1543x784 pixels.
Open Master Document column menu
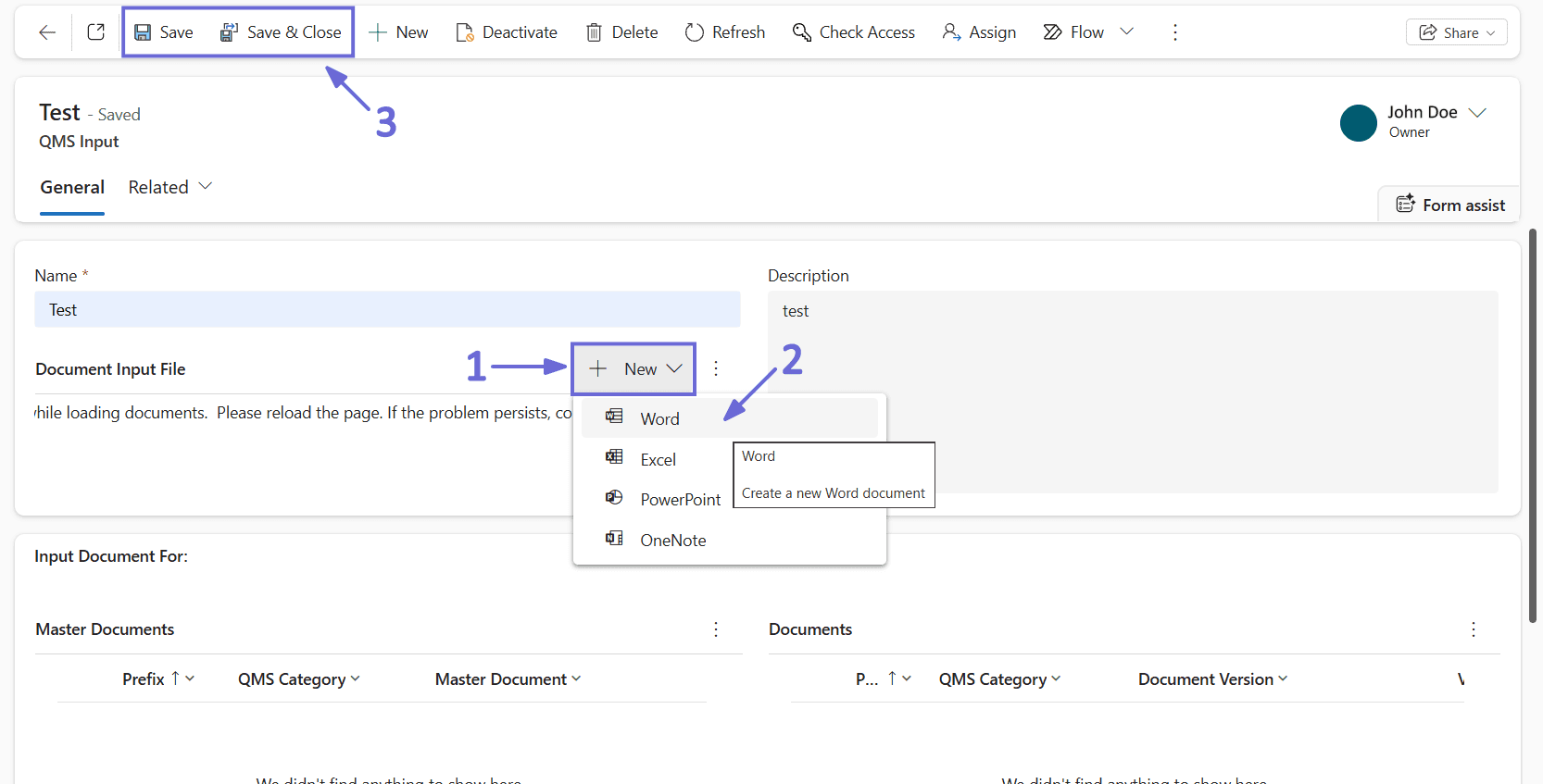[508, 678]
